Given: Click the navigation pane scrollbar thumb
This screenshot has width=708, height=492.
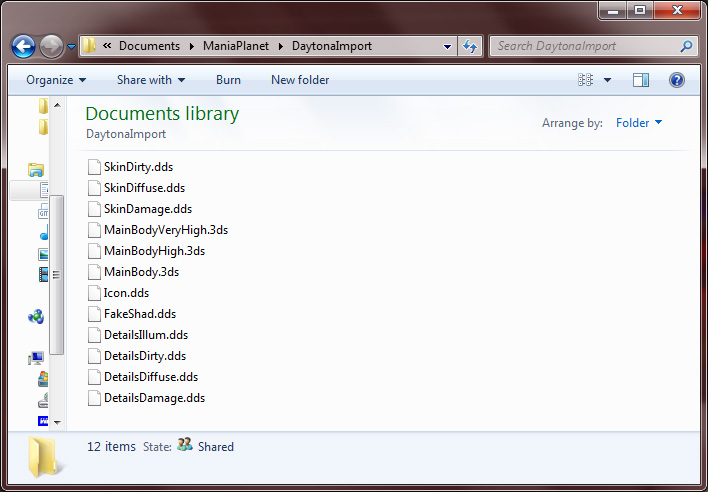Looking at the screenshot, I should point(56,274).
